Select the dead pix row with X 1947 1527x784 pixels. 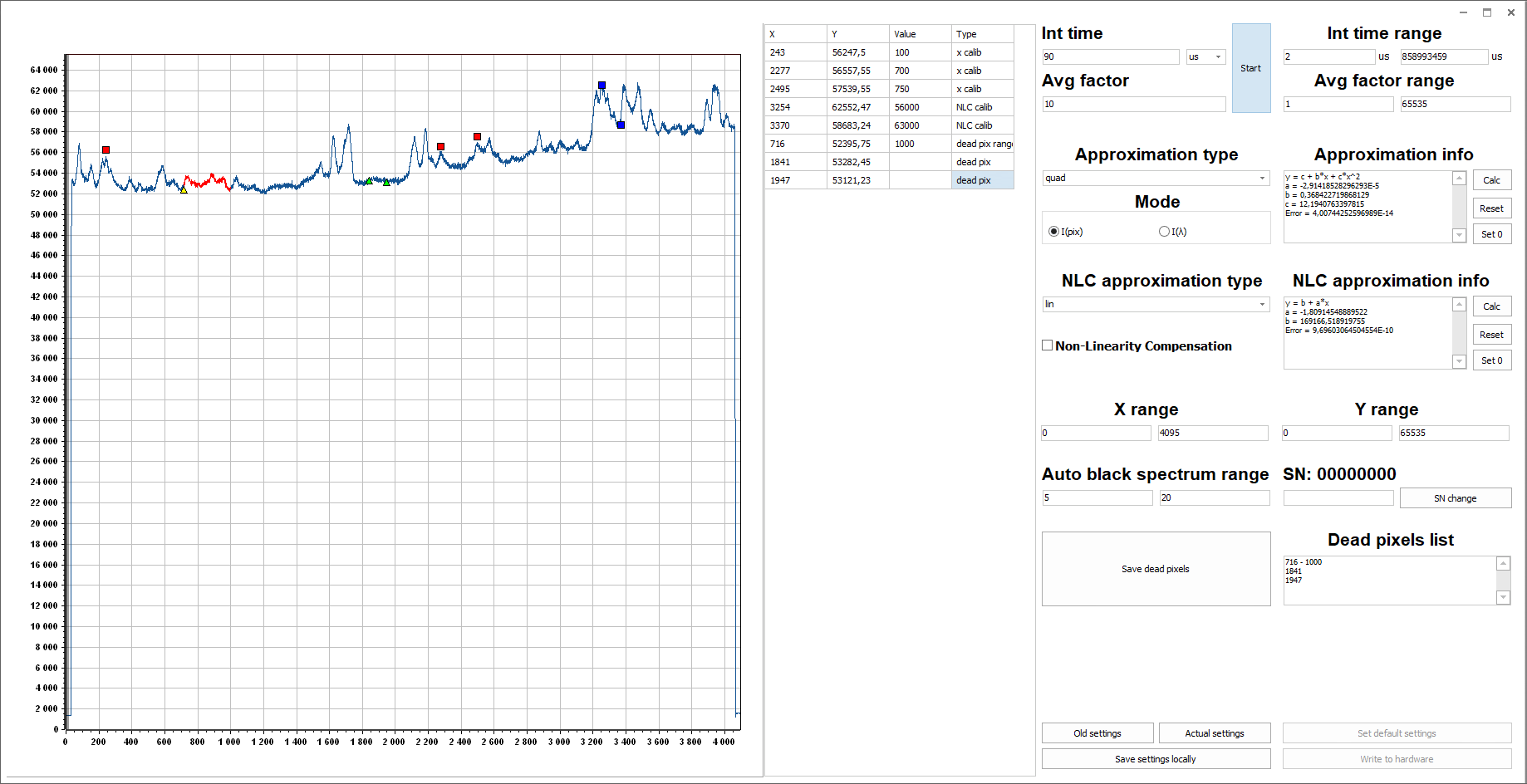click(889, 180)
